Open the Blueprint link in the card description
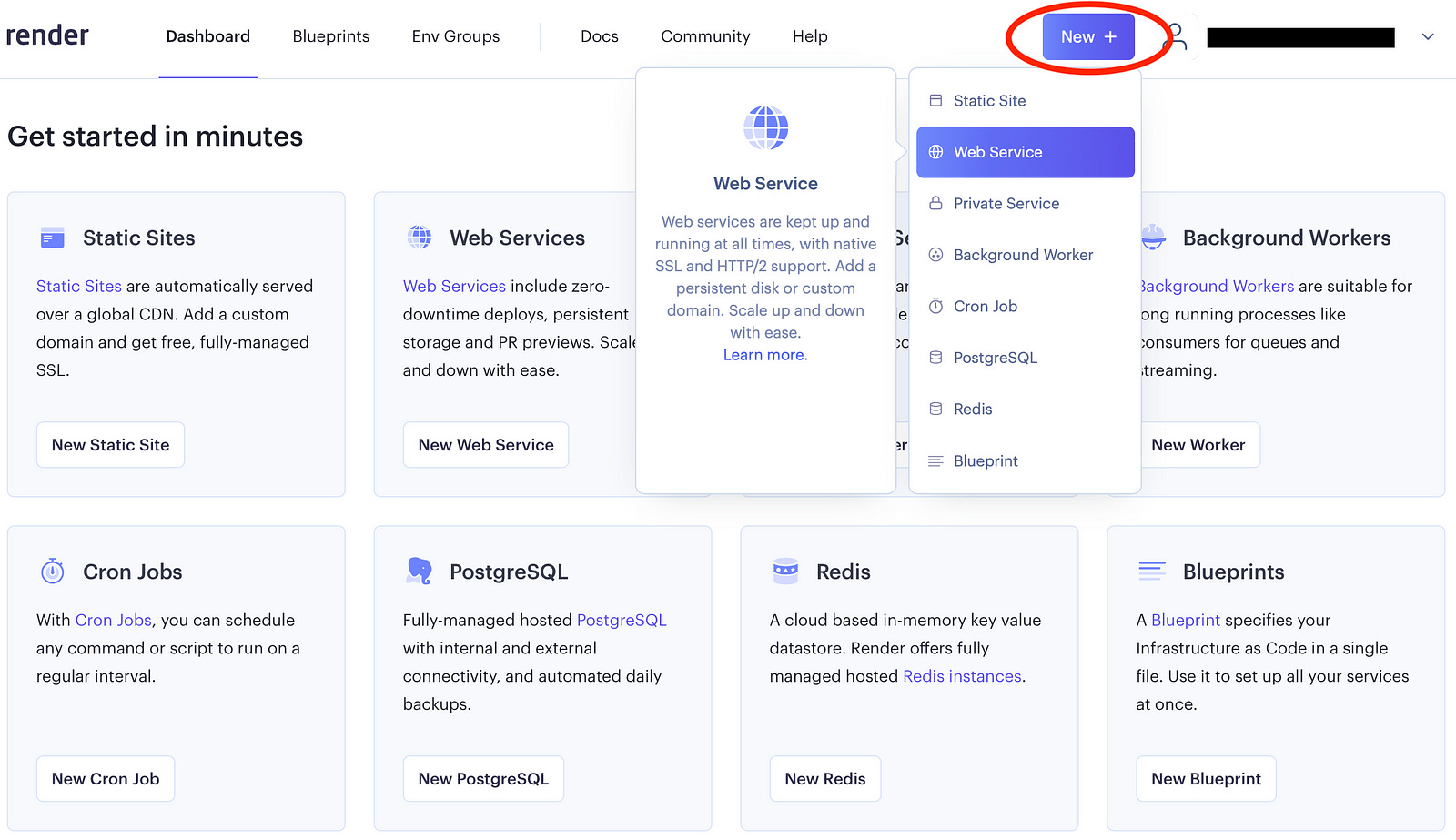Viewport: 1456px width, 840px height. [x=1186, y=620]
